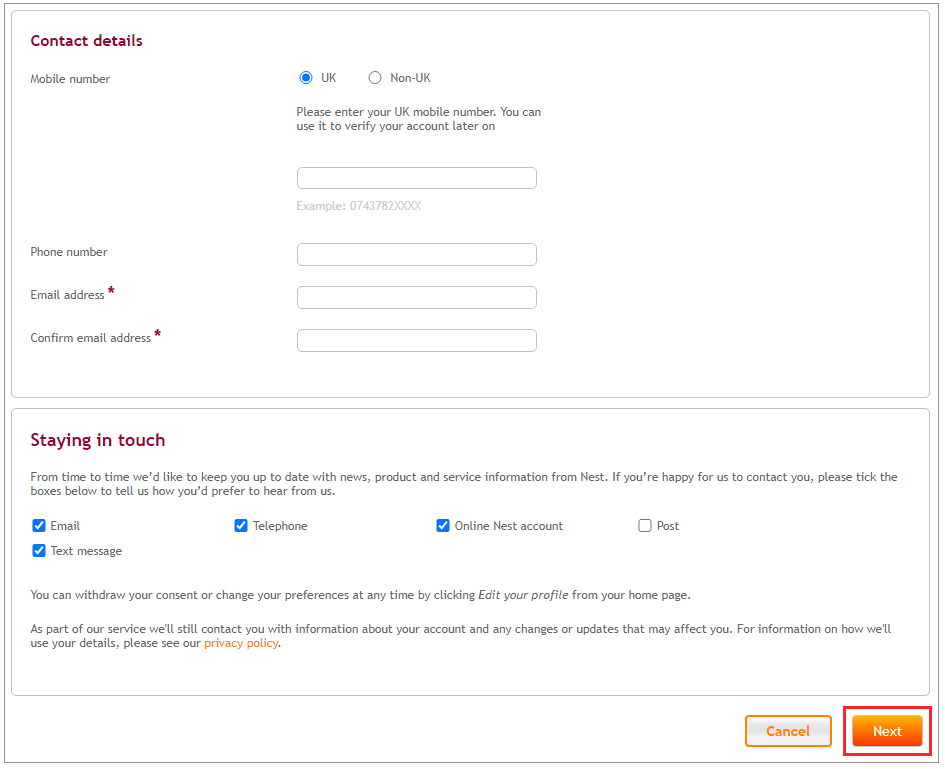945x769 pixels.
Task: Click the Email address asterisk marker
Action: (x=110, y=290)
